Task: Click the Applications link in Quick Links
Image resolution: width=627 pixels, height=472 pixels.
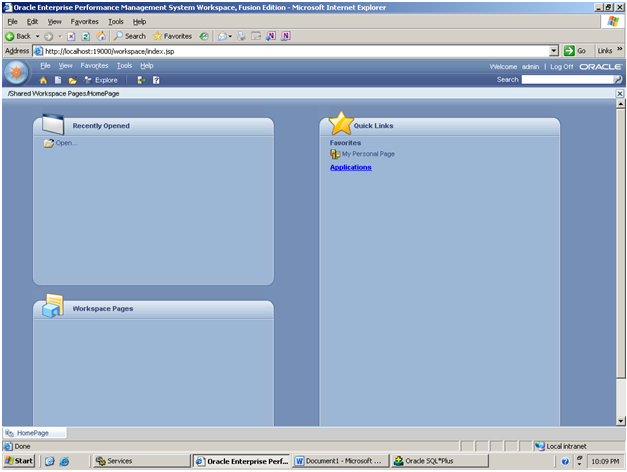Action: coord(351,167)
